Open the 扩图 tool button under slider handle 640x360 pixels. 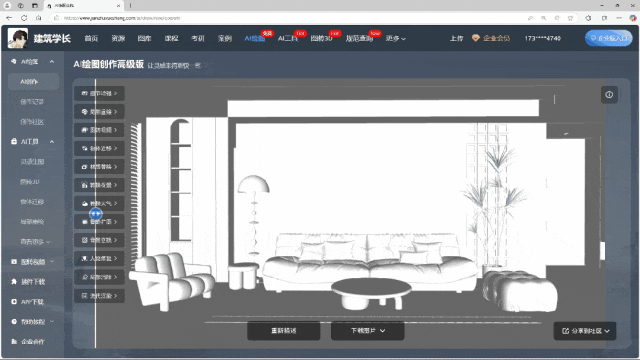click(99, 222)
